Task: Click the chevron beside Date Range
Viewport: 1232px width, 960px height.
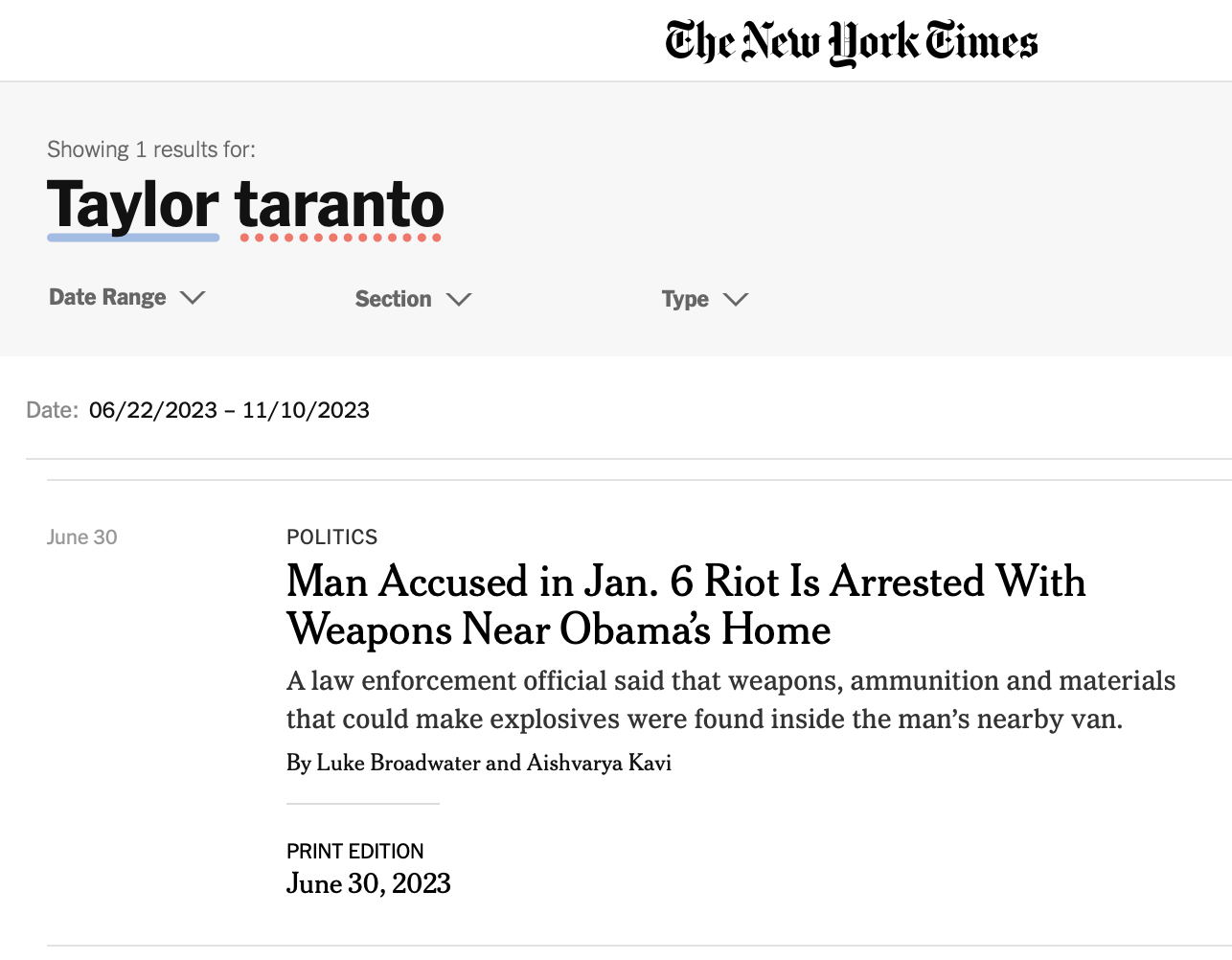Action: (193, 298)
